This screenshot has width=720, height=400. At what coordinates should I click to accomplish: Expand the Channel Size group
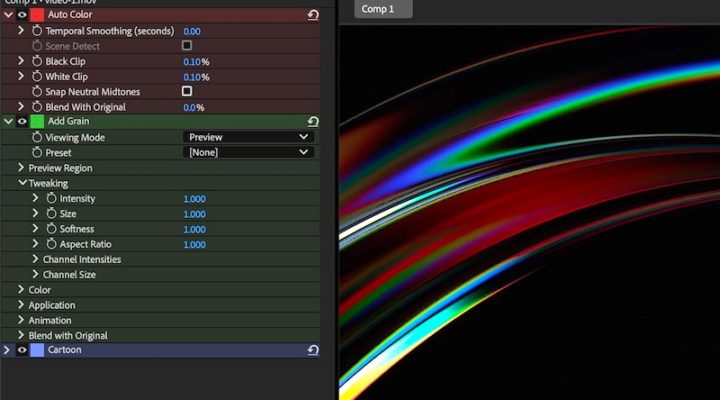pyautogui.click(x=35, y=274)
